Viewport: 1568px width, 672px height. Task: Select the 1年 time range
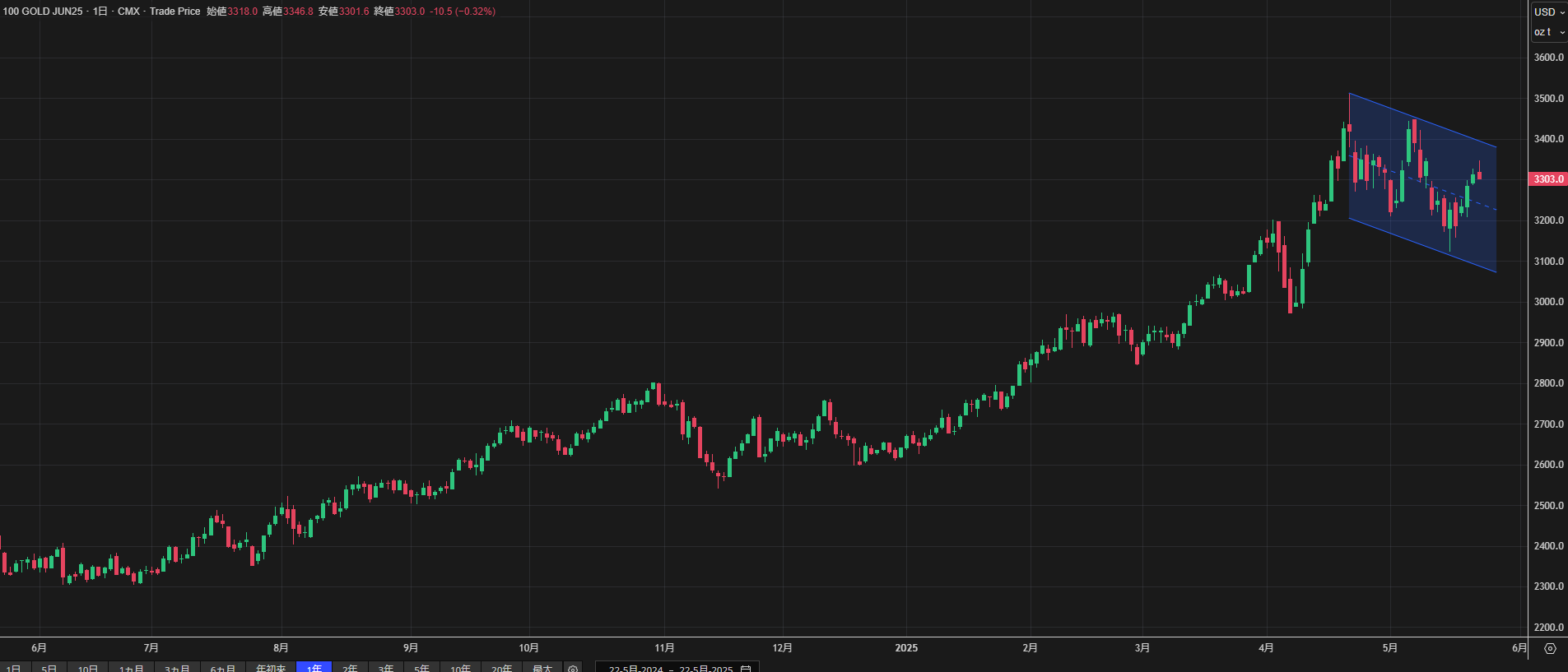(x=314, y=668)
